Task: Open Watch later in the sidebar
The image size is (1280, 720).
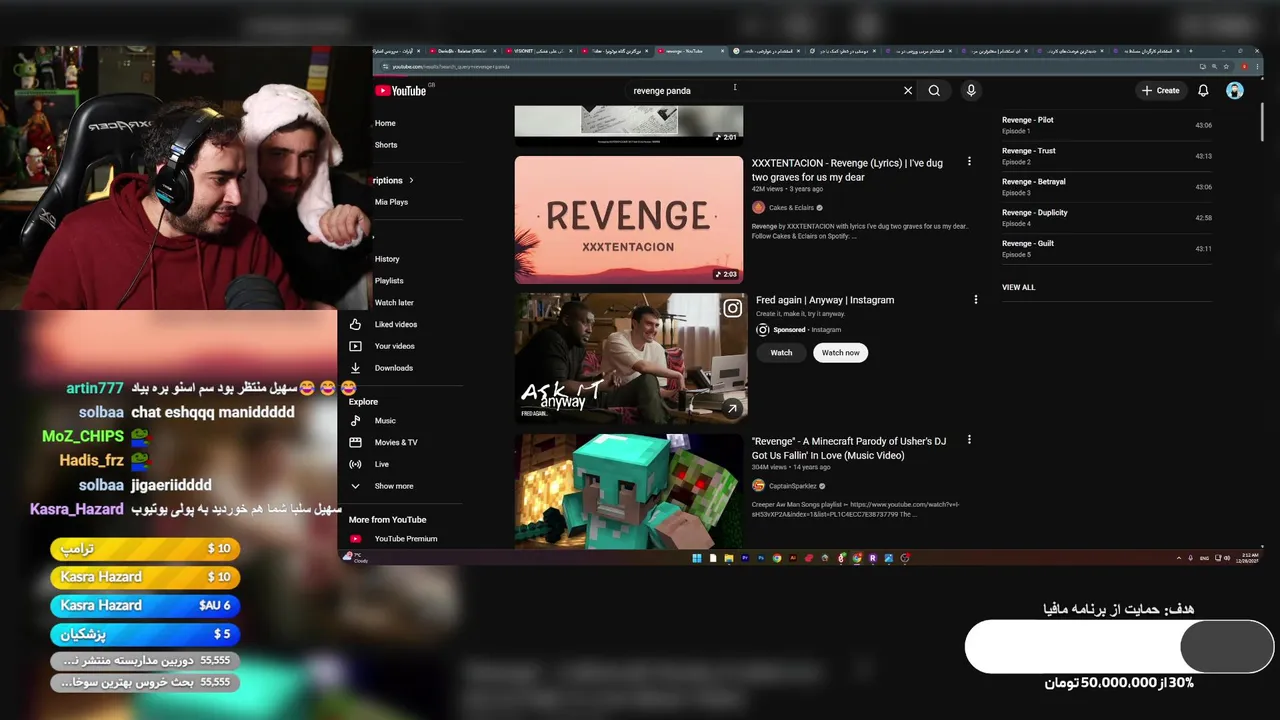Action: tap(394, 303)
